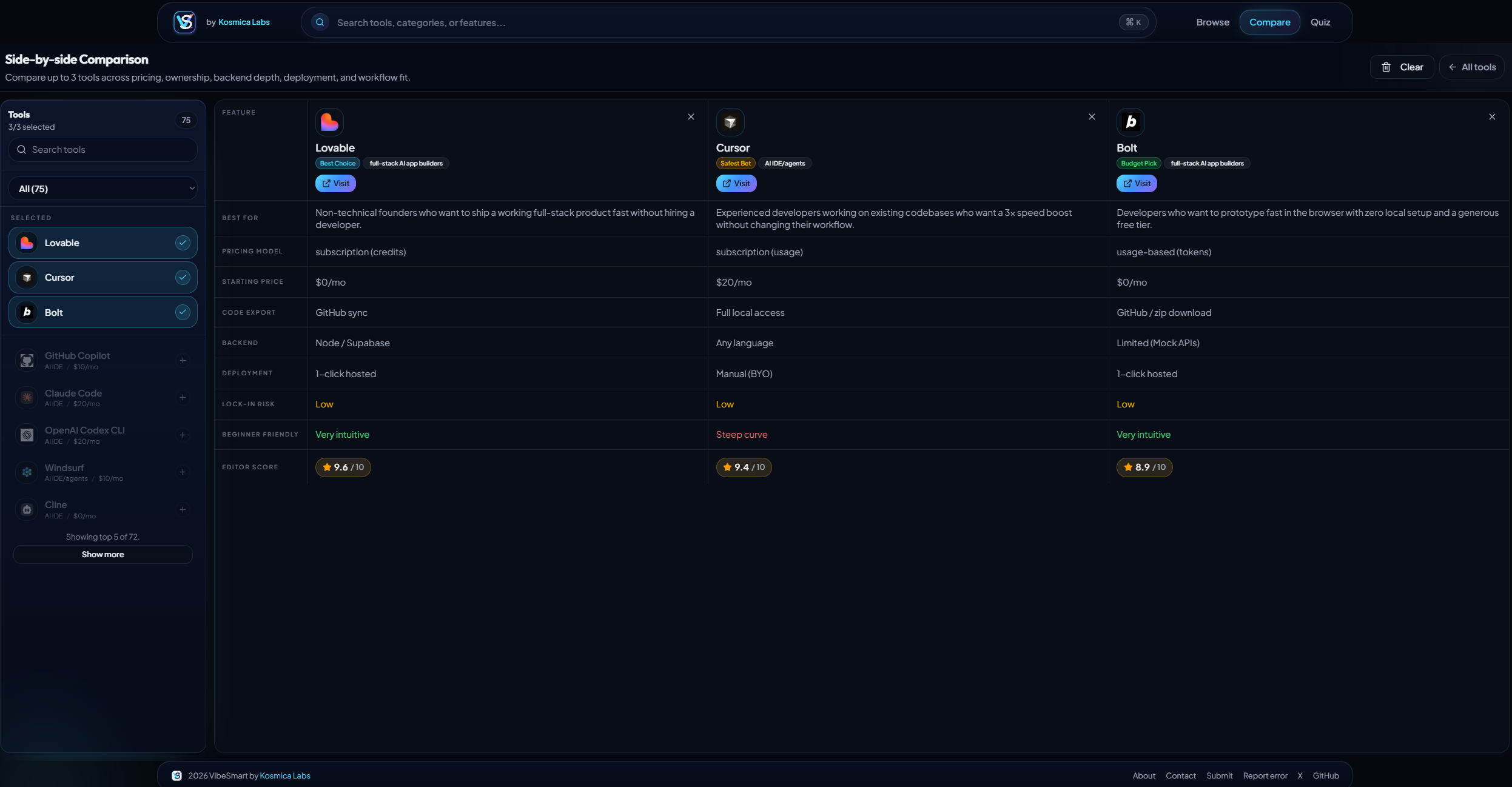The width and height of the screenshot is (1512, 787).
Task: Click the 75 tool count badge
Action: click(x=186, y=121)
